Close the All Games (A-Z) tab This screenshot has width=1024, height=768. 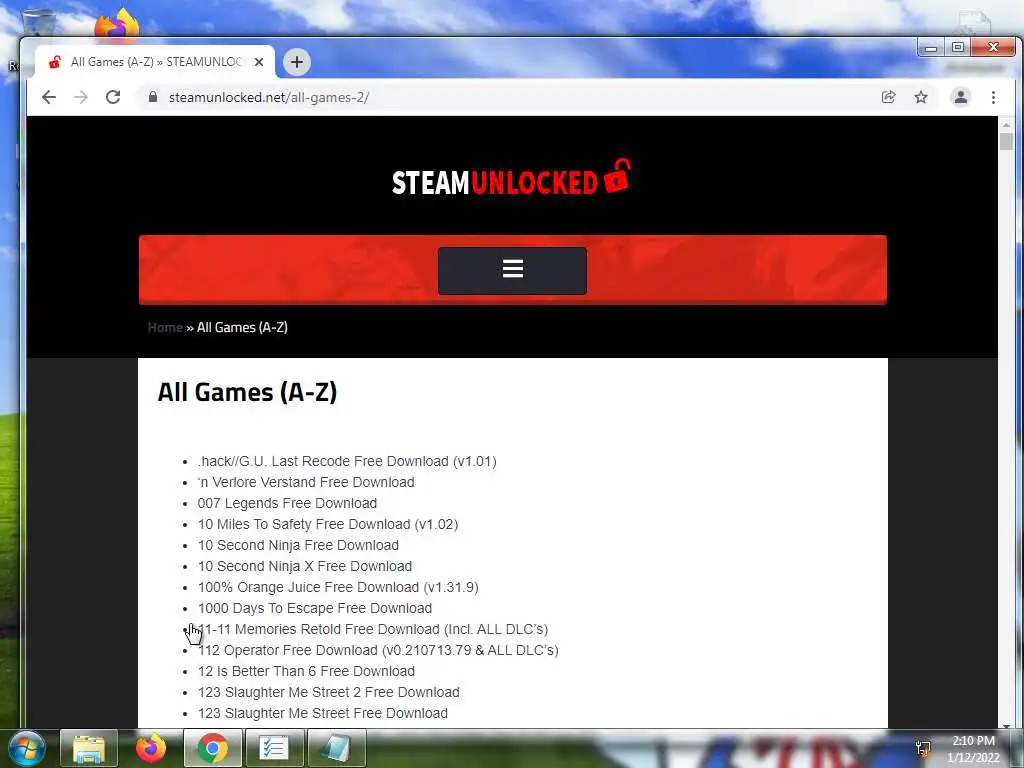coord(259,62)
